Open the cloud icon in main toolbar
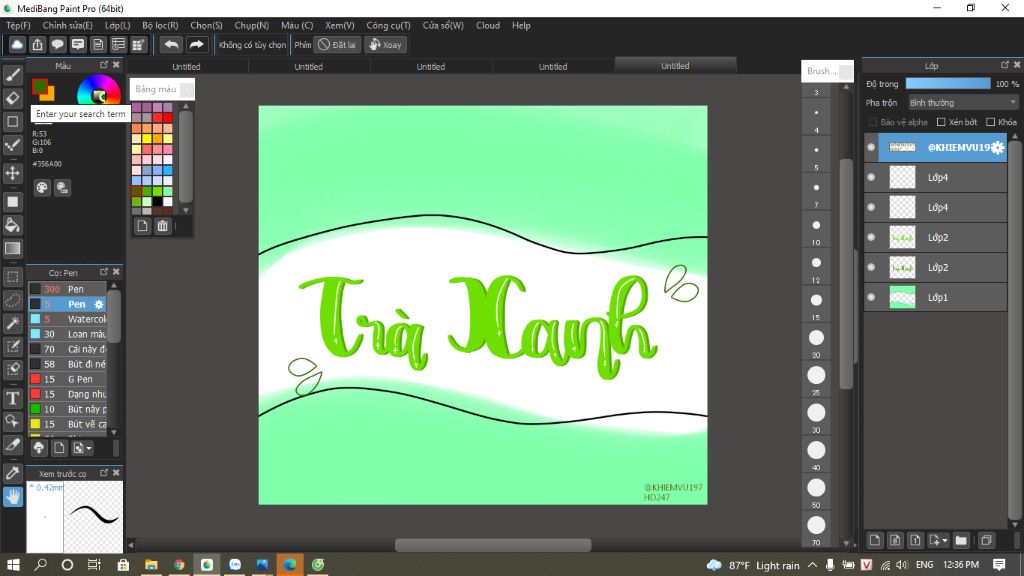 (x=17, y=44)
